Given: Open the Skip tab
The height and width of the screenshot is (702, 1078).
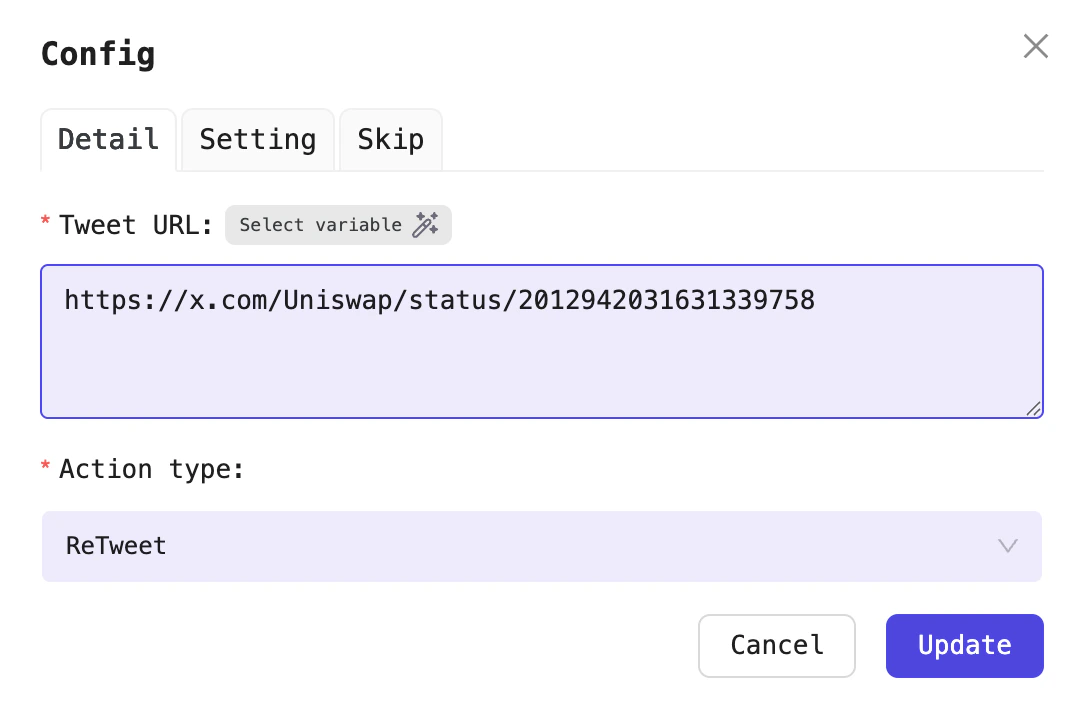Looking at the screenshot, I should coord(390,139).
